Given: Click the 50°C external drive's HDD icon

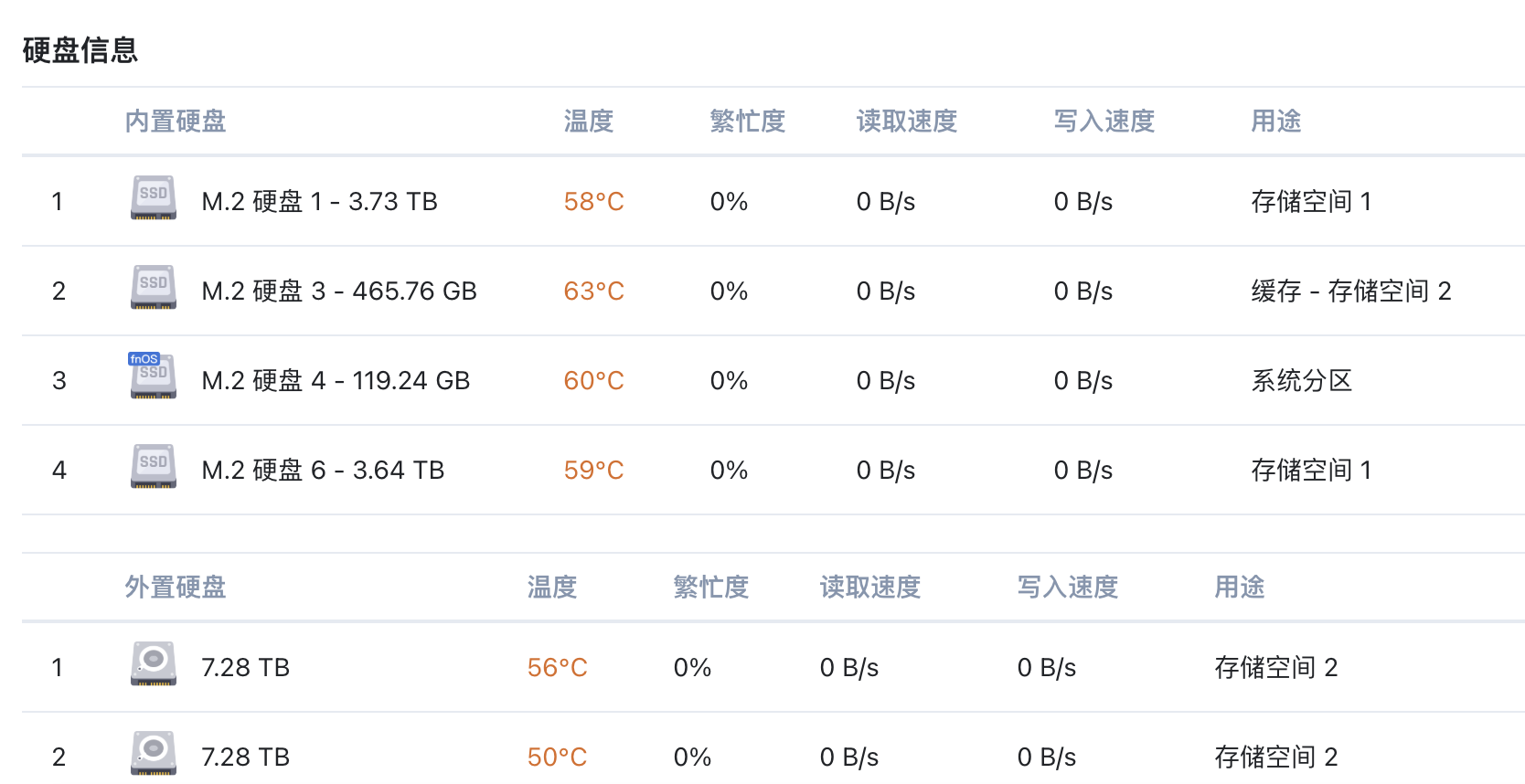Looking at the screenshot, I should [154, 753].
